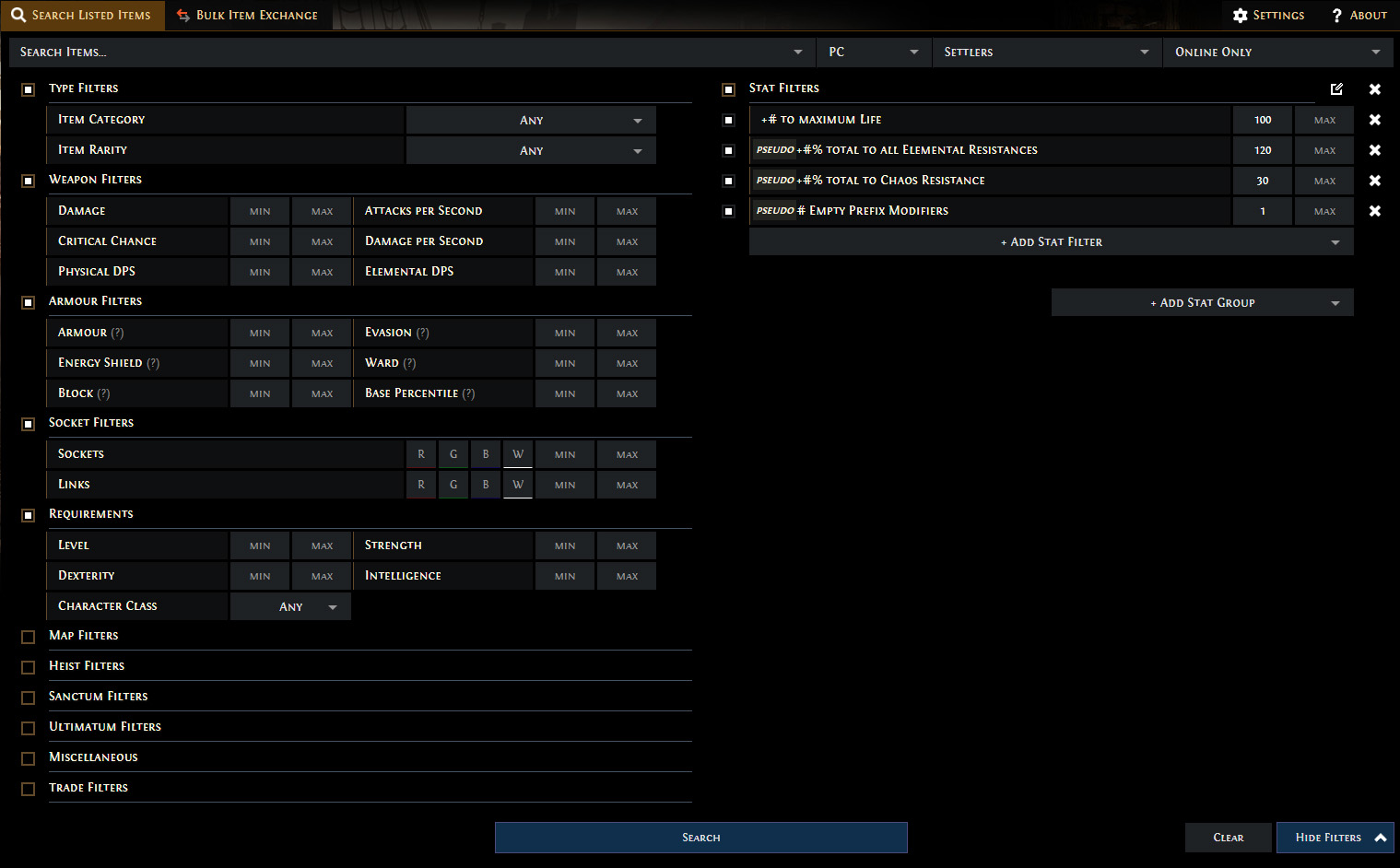
Task: Disable the Elemental Resistances stat filter
Action: (x=728, y=150)
